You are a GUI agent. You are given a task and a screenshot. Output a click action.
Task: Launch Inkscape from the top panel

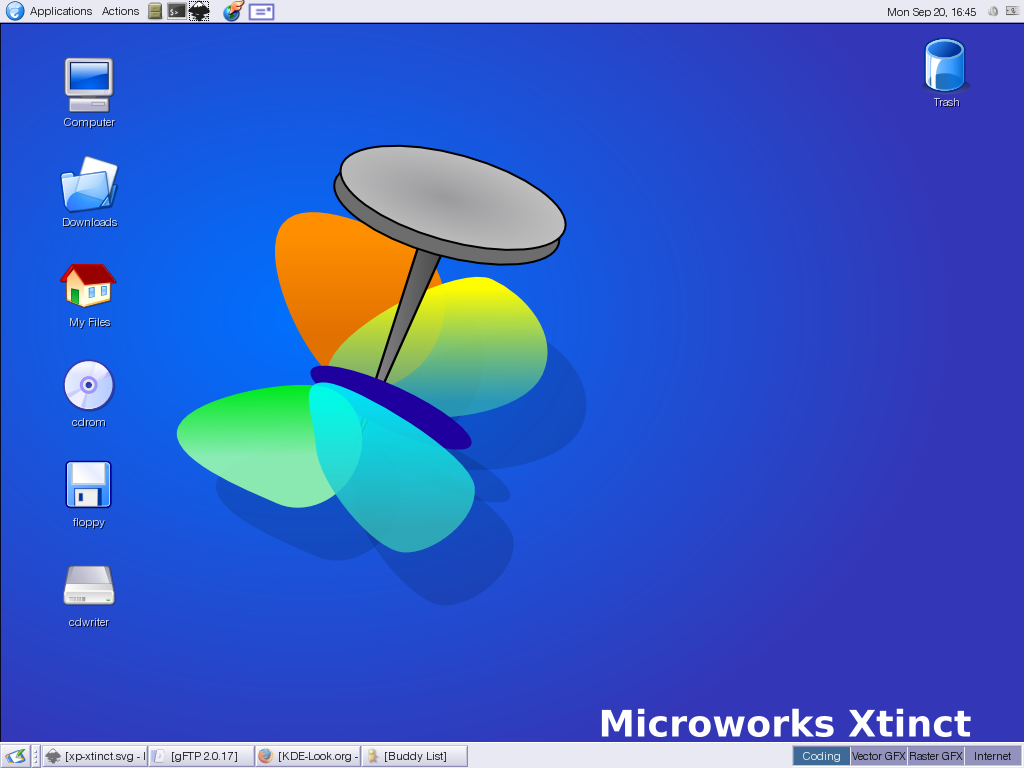[x=199, y=11]
